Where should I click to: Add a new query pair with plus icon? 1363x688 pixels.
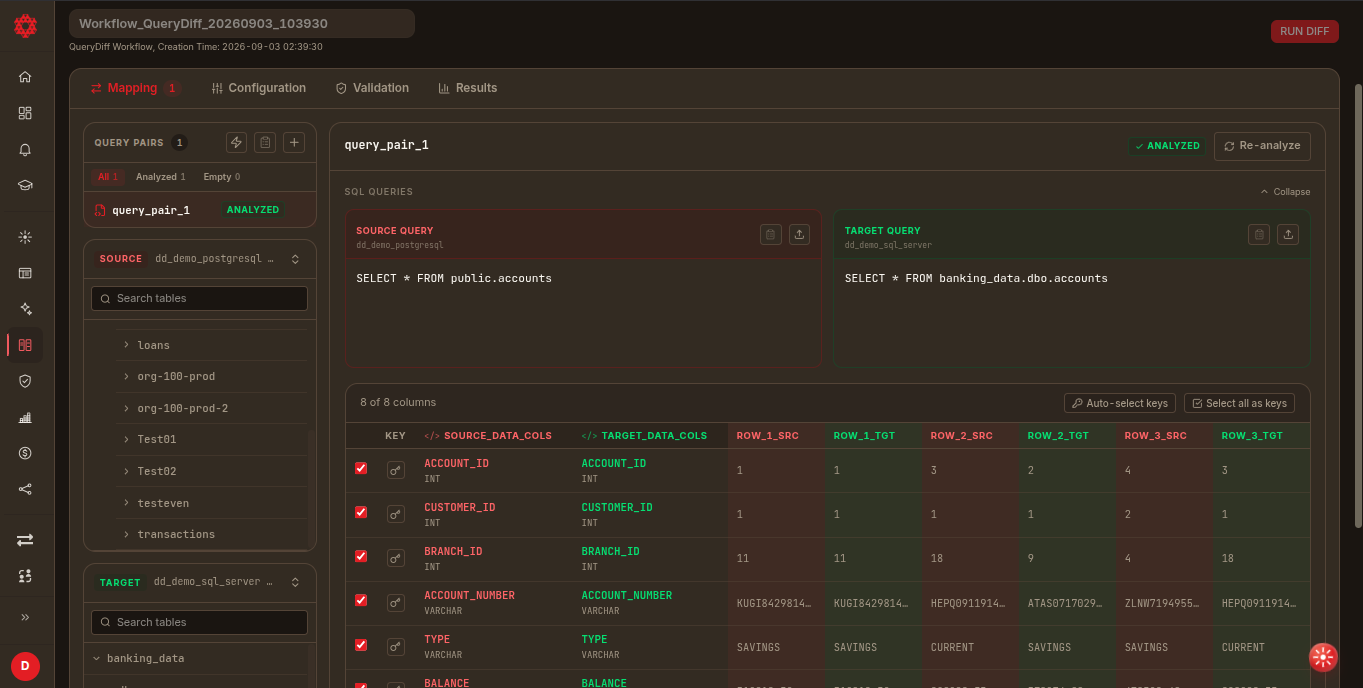[294, 143]
